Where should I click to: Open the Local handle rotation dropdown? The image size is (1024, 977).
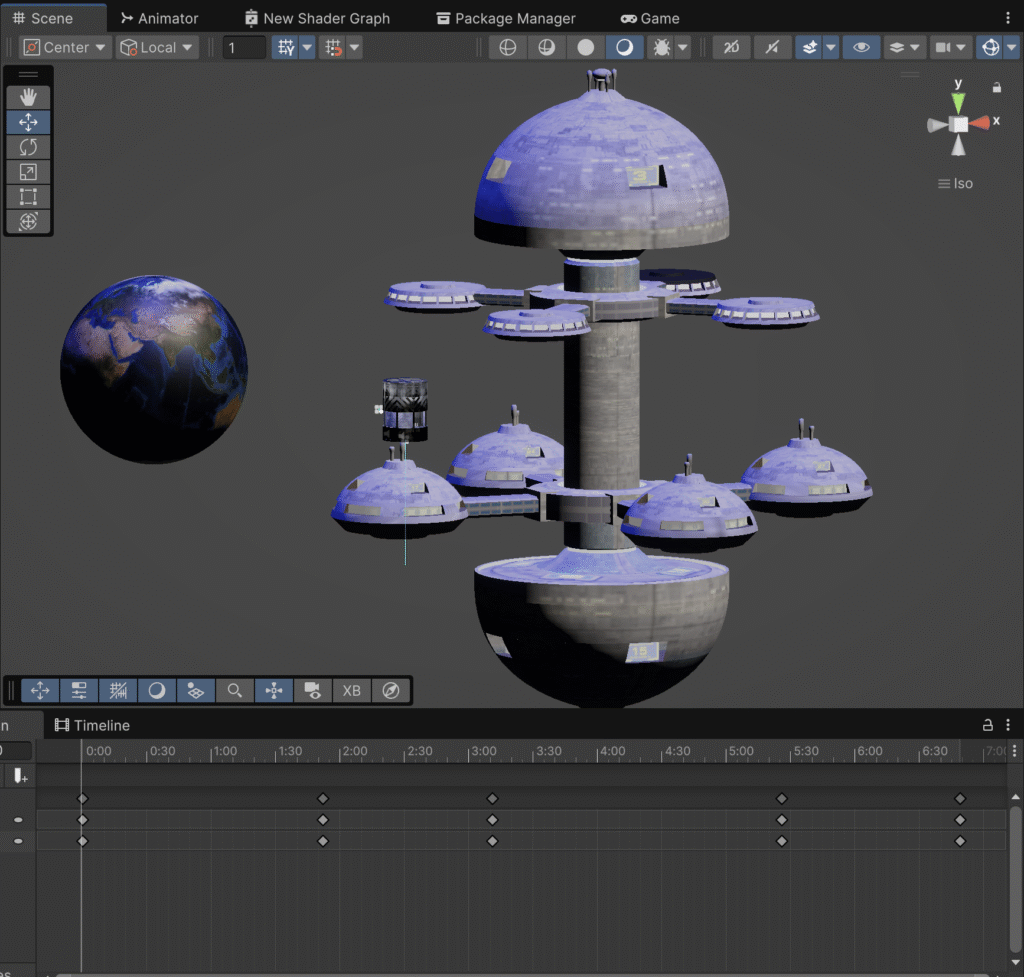(x=156, y=48)
